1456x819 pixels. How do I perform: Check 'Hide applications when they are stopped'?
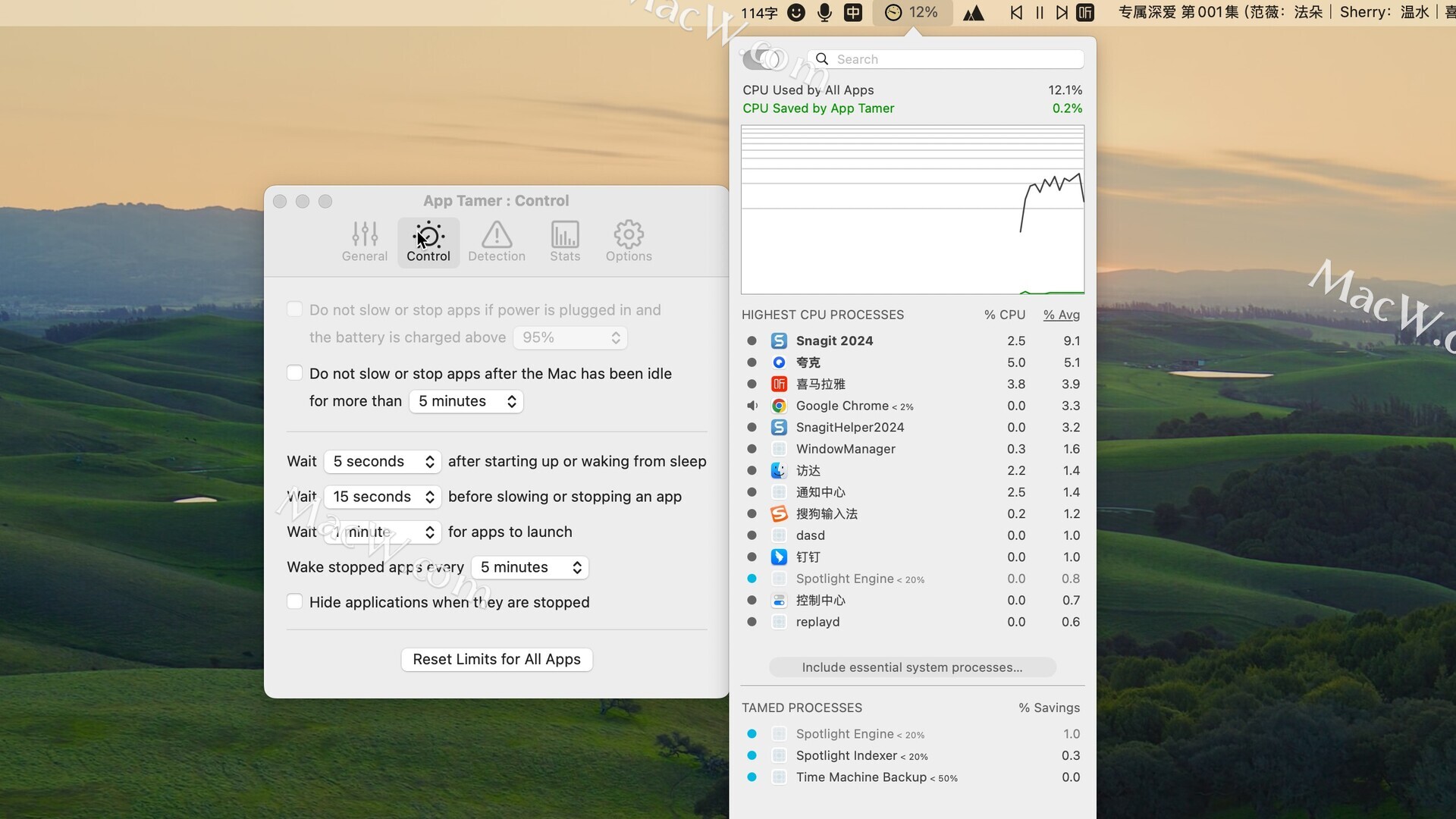[x=295, y=602]
